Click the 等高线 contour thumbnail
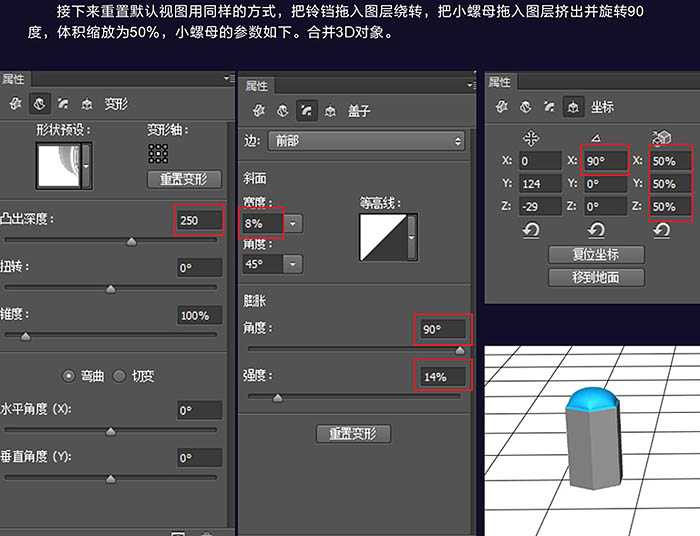The width and height of the screenshot is (700, 536). coord(384,237)
